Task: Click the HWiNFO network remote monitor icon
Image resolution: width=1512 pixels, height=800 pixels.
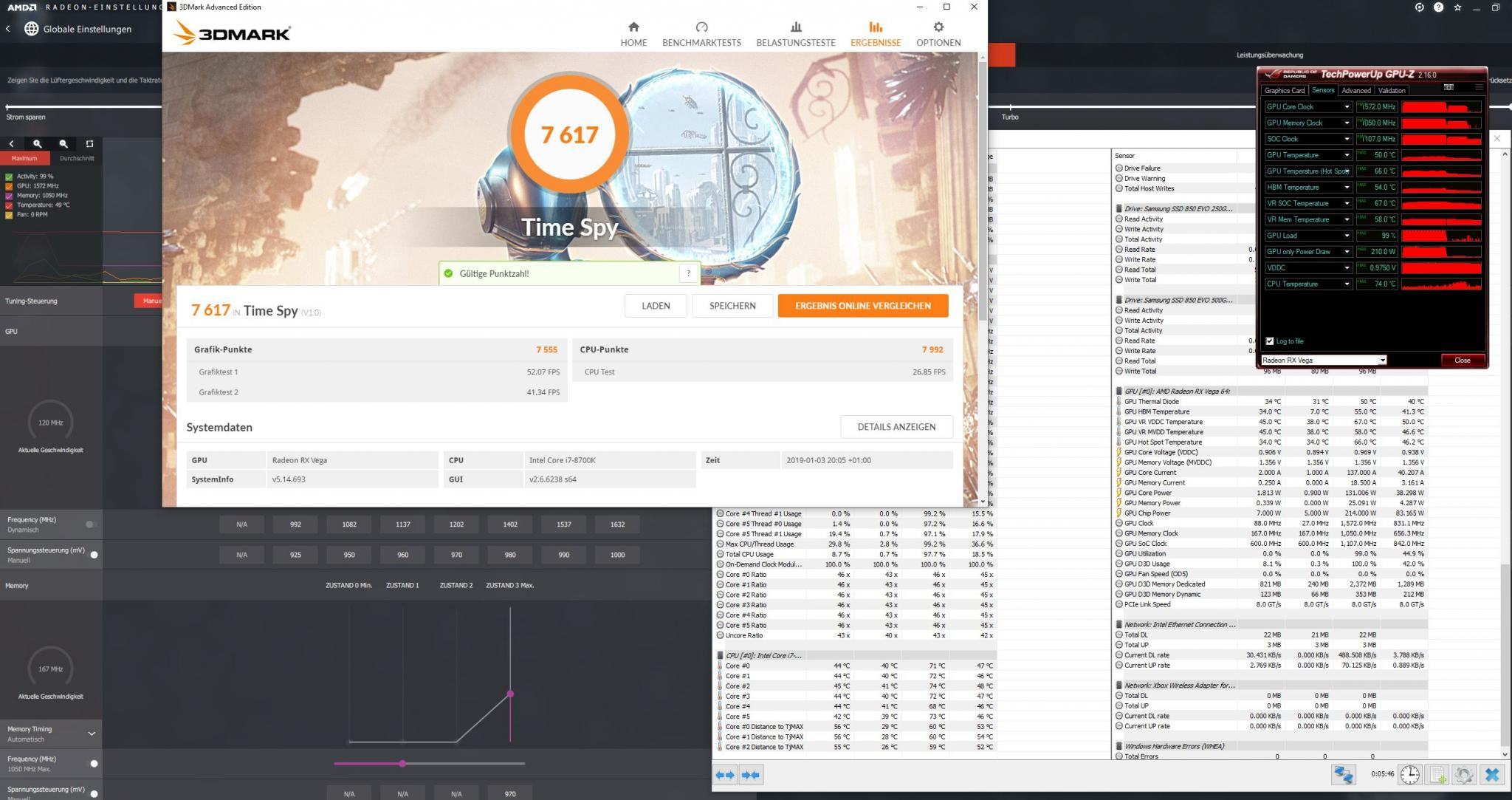Action: coord(1344,774)
